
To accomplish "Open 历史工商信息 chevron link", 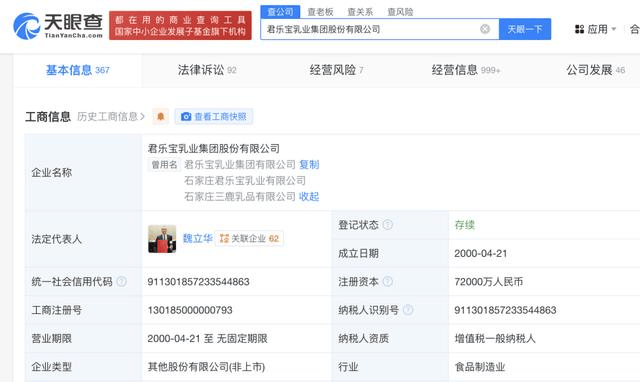I will click(111, 117).
